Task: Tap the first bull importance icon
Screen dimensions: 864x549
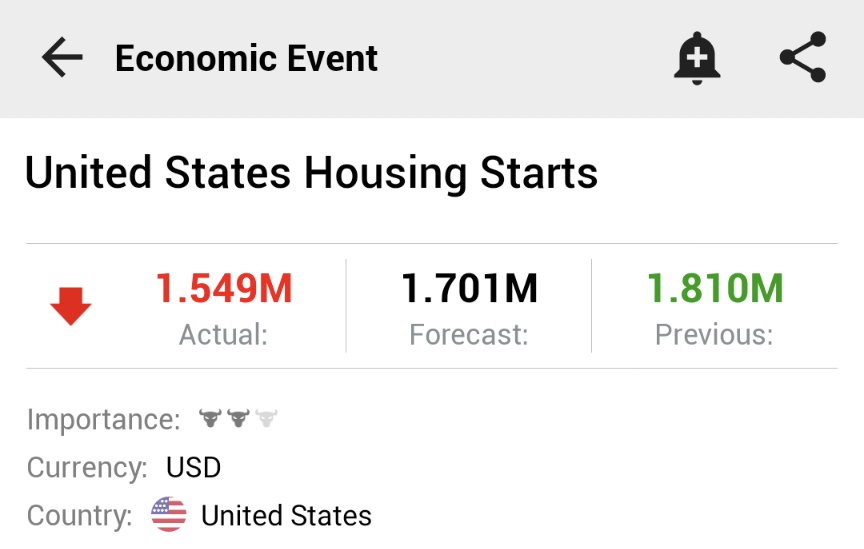Action: click(210, 419)
